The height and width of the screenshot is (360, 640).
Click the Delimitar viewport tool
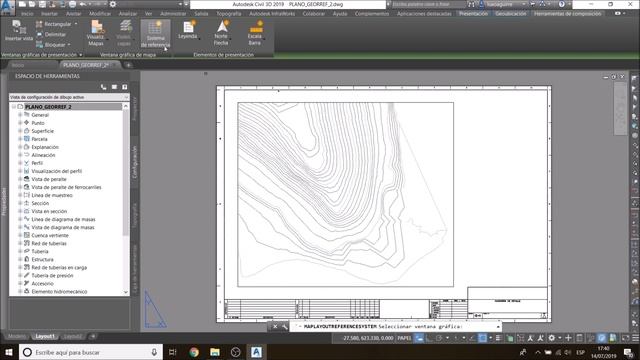coord(51,34)
